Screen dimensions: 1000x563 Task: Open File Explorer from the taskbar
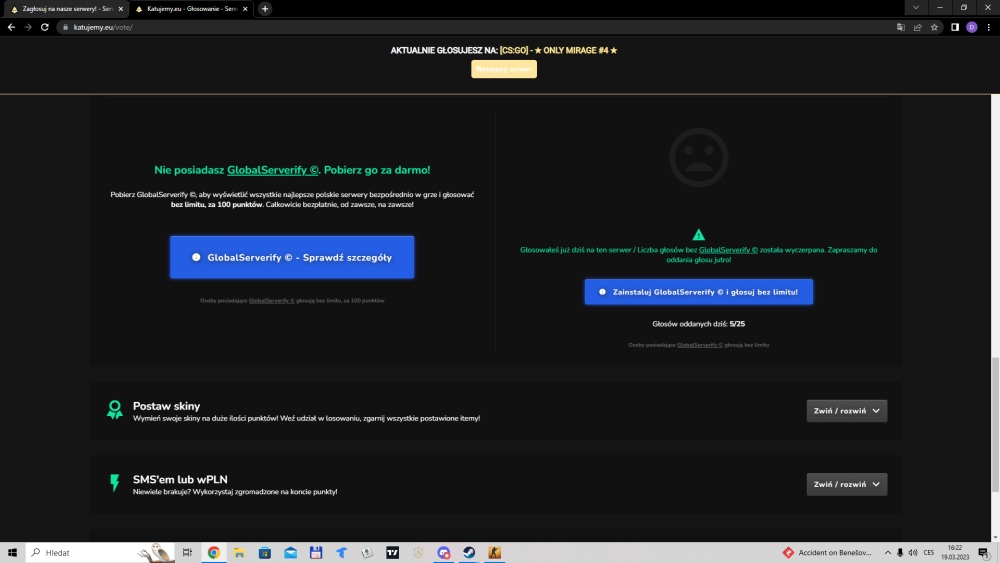239,553
